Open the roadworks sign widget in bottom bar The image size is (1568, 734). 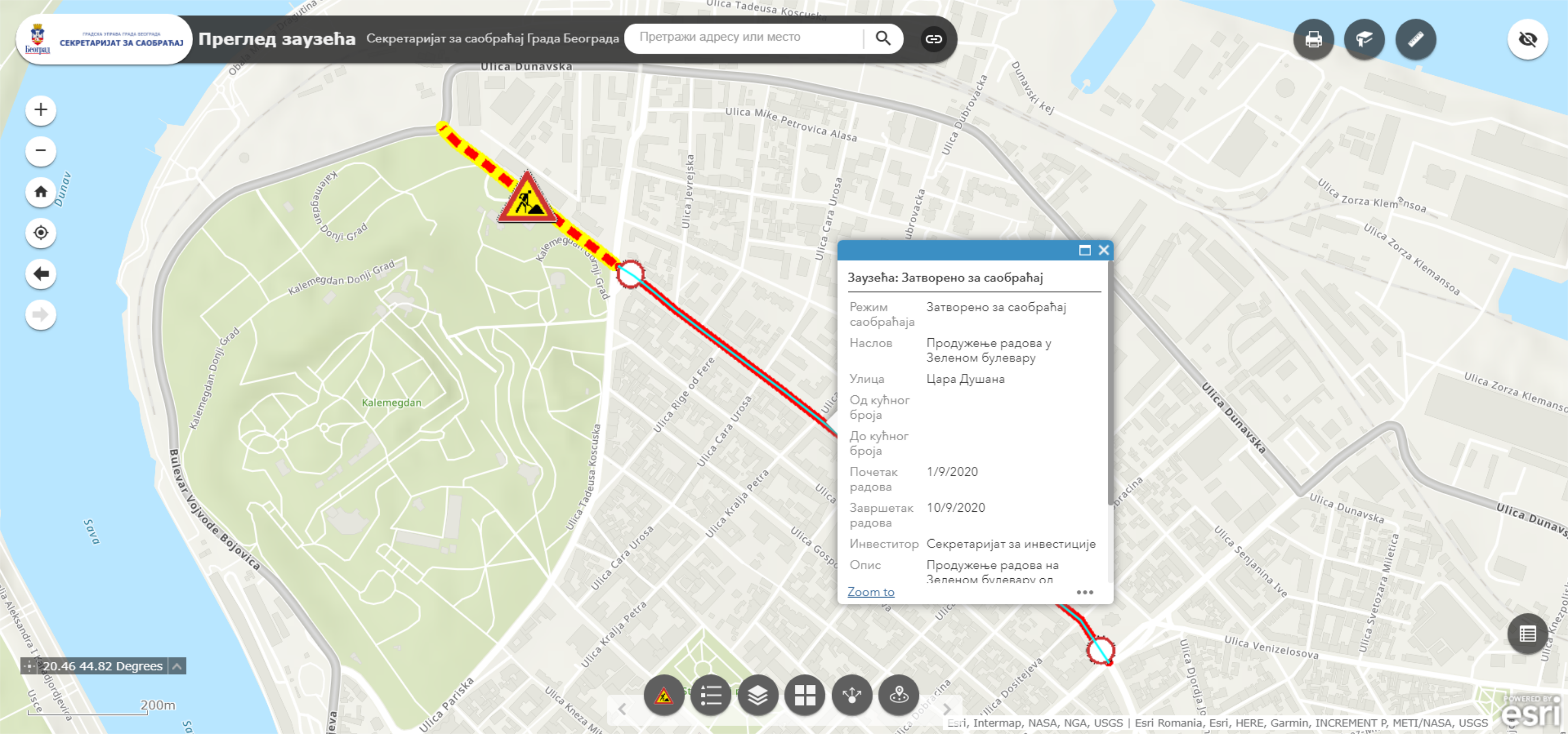pyautogui.click(x=664, y=694)
